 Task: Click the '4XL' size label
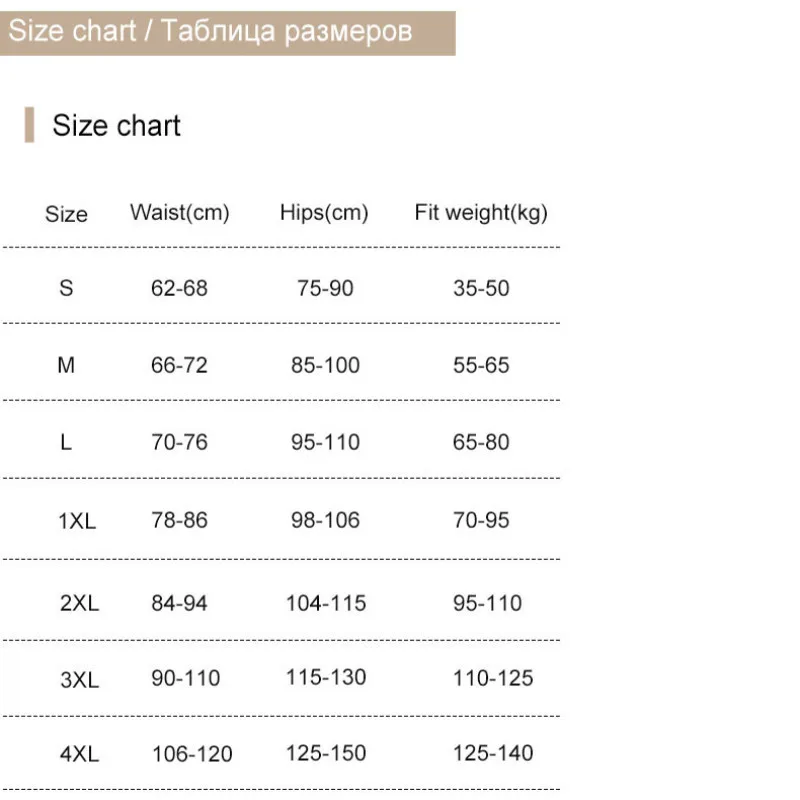click(x=79, y=754)
